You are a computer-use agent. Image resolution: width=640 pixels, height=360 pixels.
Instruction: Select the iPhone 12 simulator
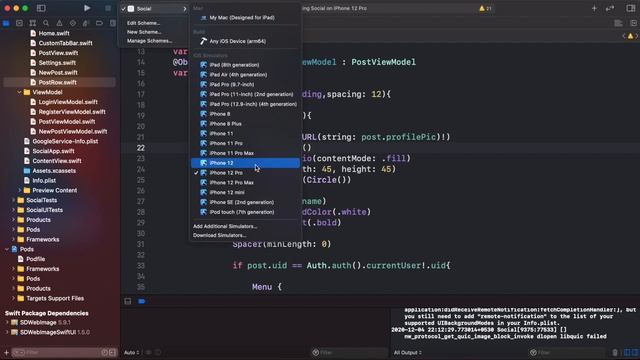pos(245,163)
